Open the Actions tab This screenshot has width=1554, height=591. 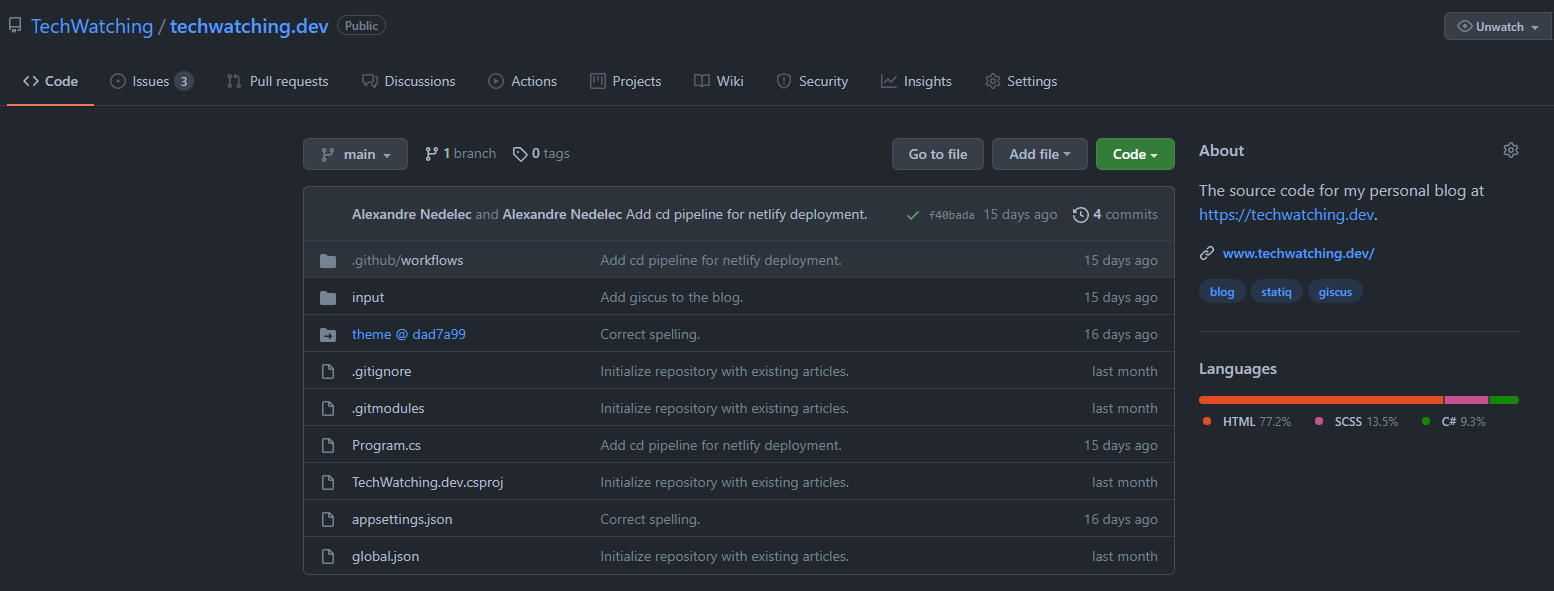click(x=522, y=81)
